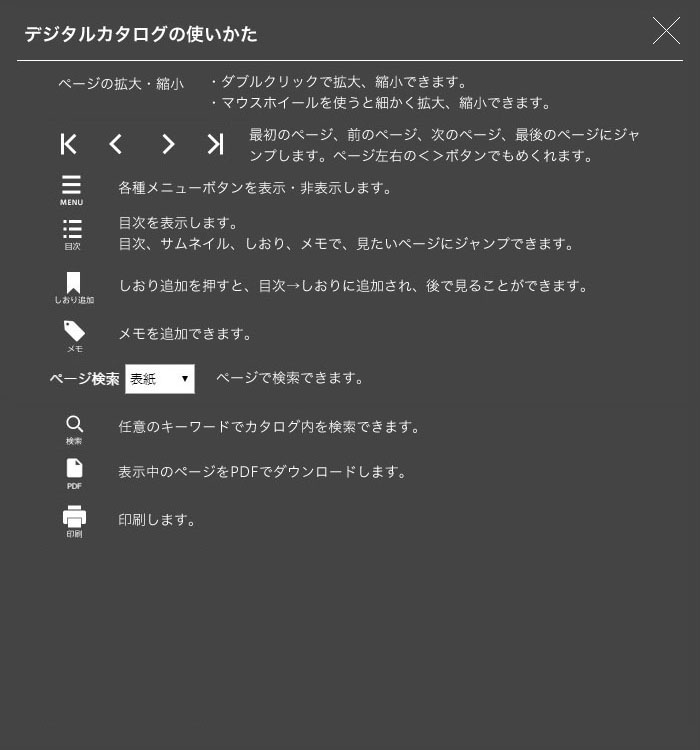Image resolution: width=700 pixels, height=750 pixels.
Task: Click the メモを追加できます description
Action: point(185,333)
